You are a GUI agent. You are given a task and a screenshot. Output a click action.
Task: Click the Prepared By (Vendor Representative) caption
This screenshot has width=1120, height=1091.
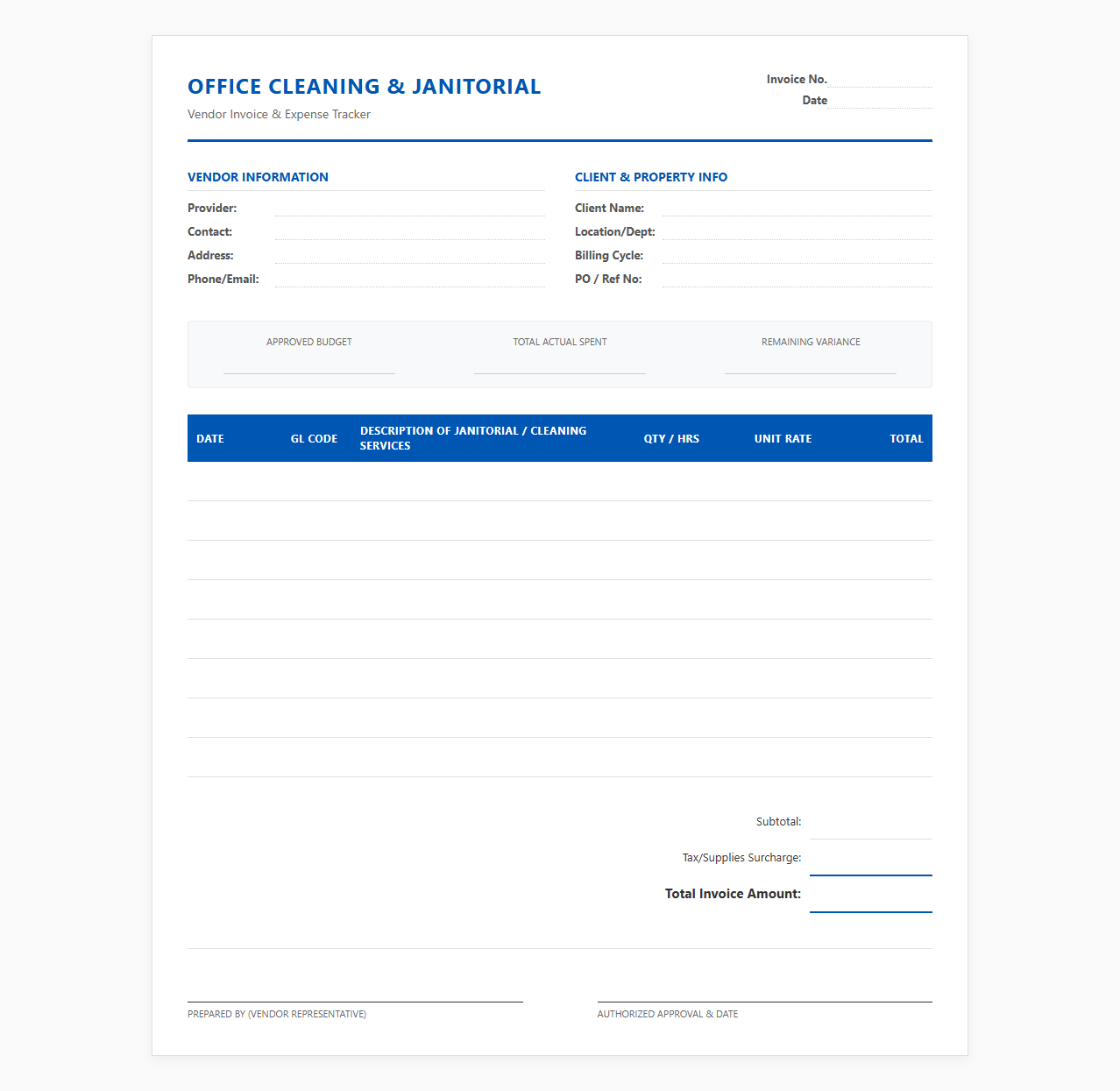277,1014
